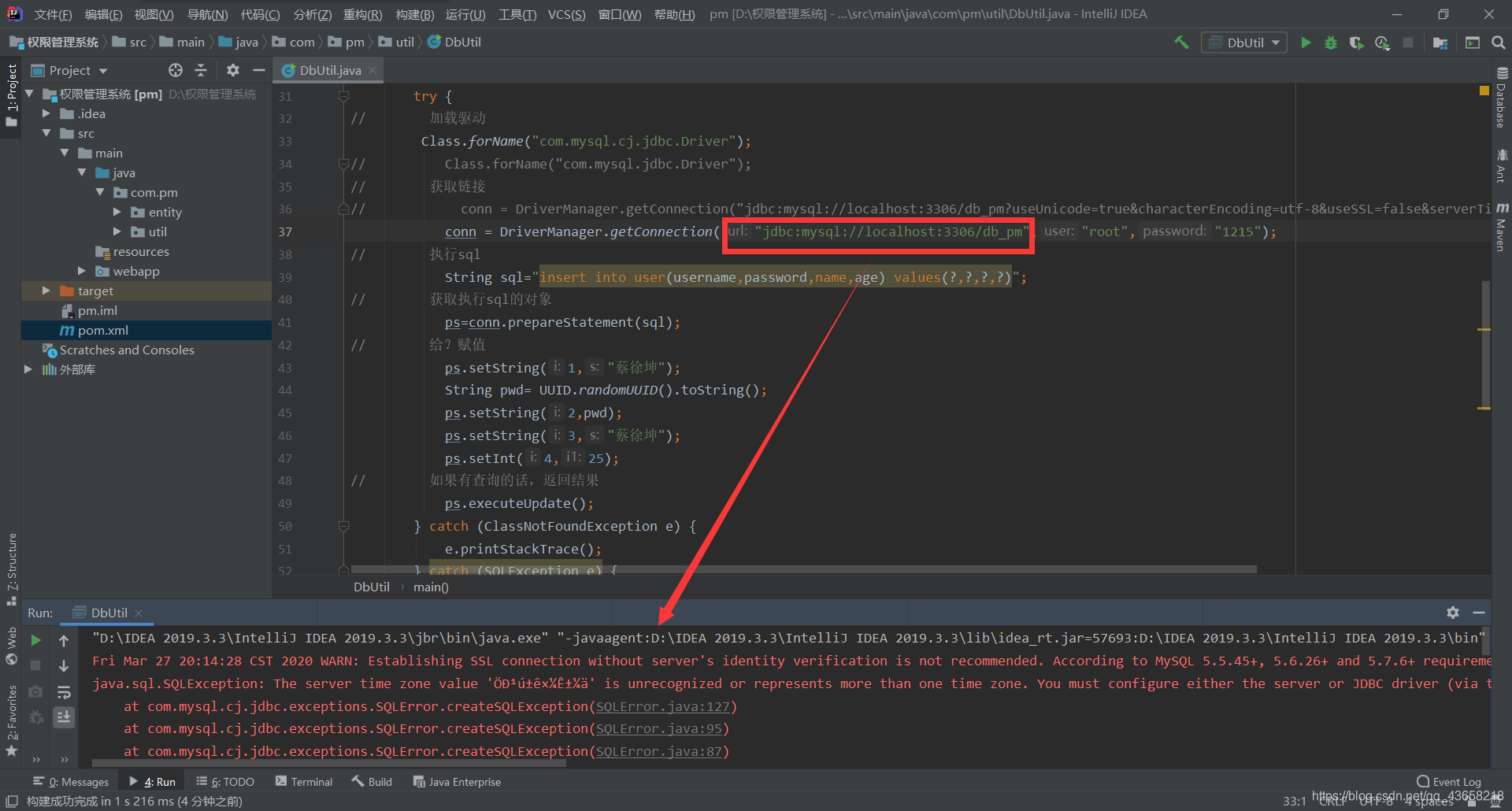Click Run console horizontal scrollbar
The image size is (1512, 811).
(329, 762)
